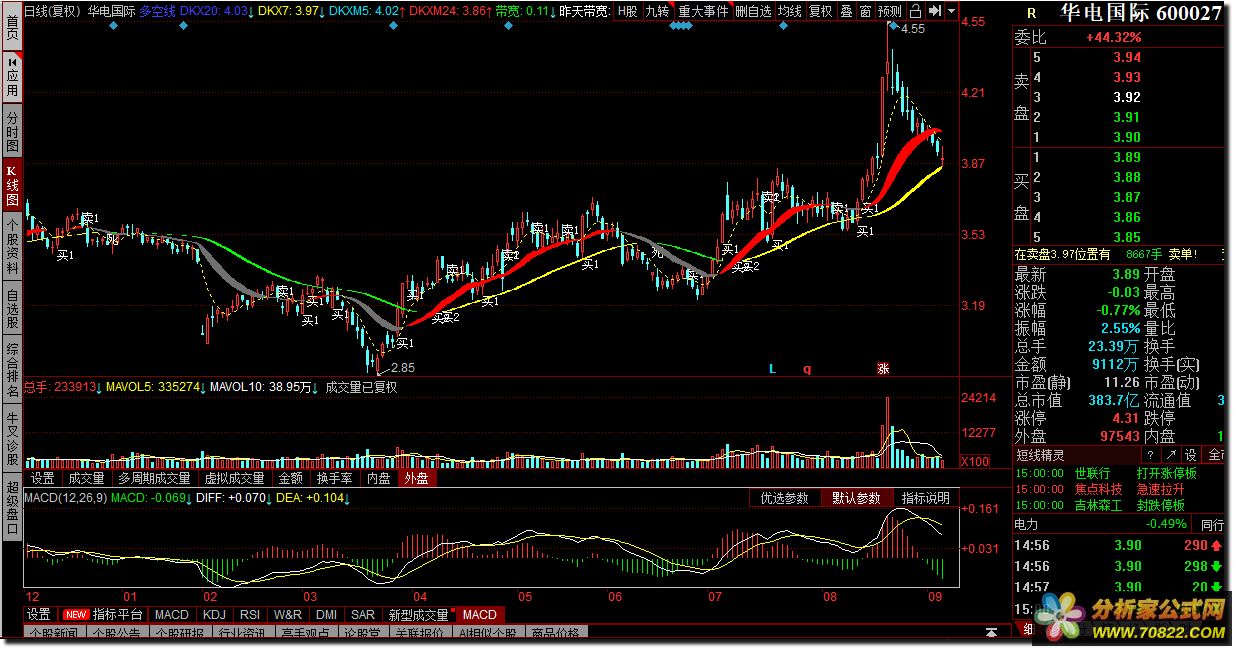Click the jump-to-end arrow icon
This screenshot has width=1234, height=648.
pos(934,11)
